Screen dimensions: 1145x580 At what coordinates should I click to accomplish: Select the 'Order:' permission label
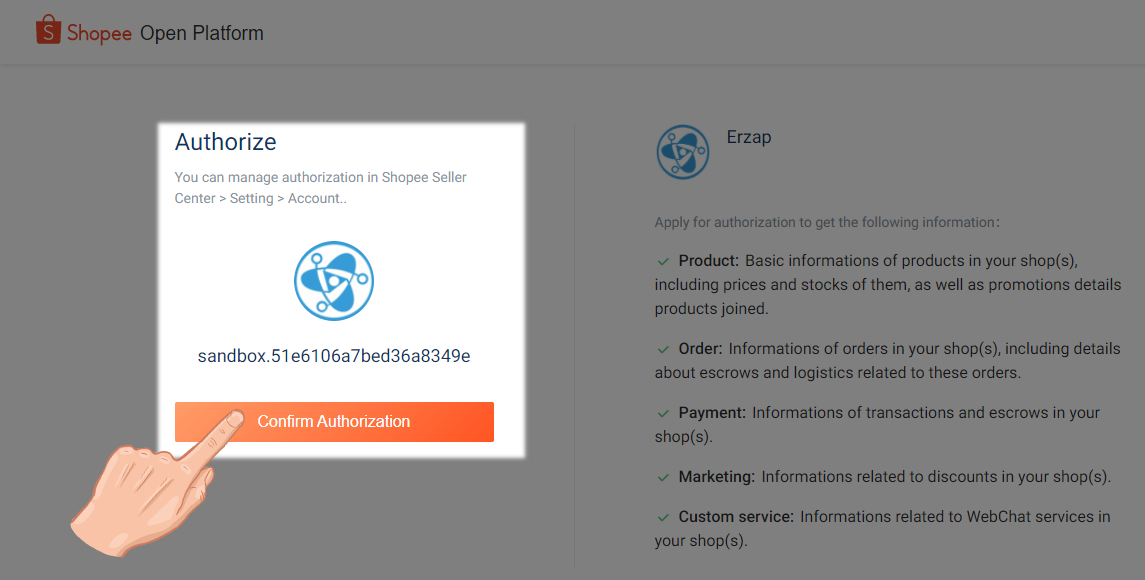coord(700,348)
